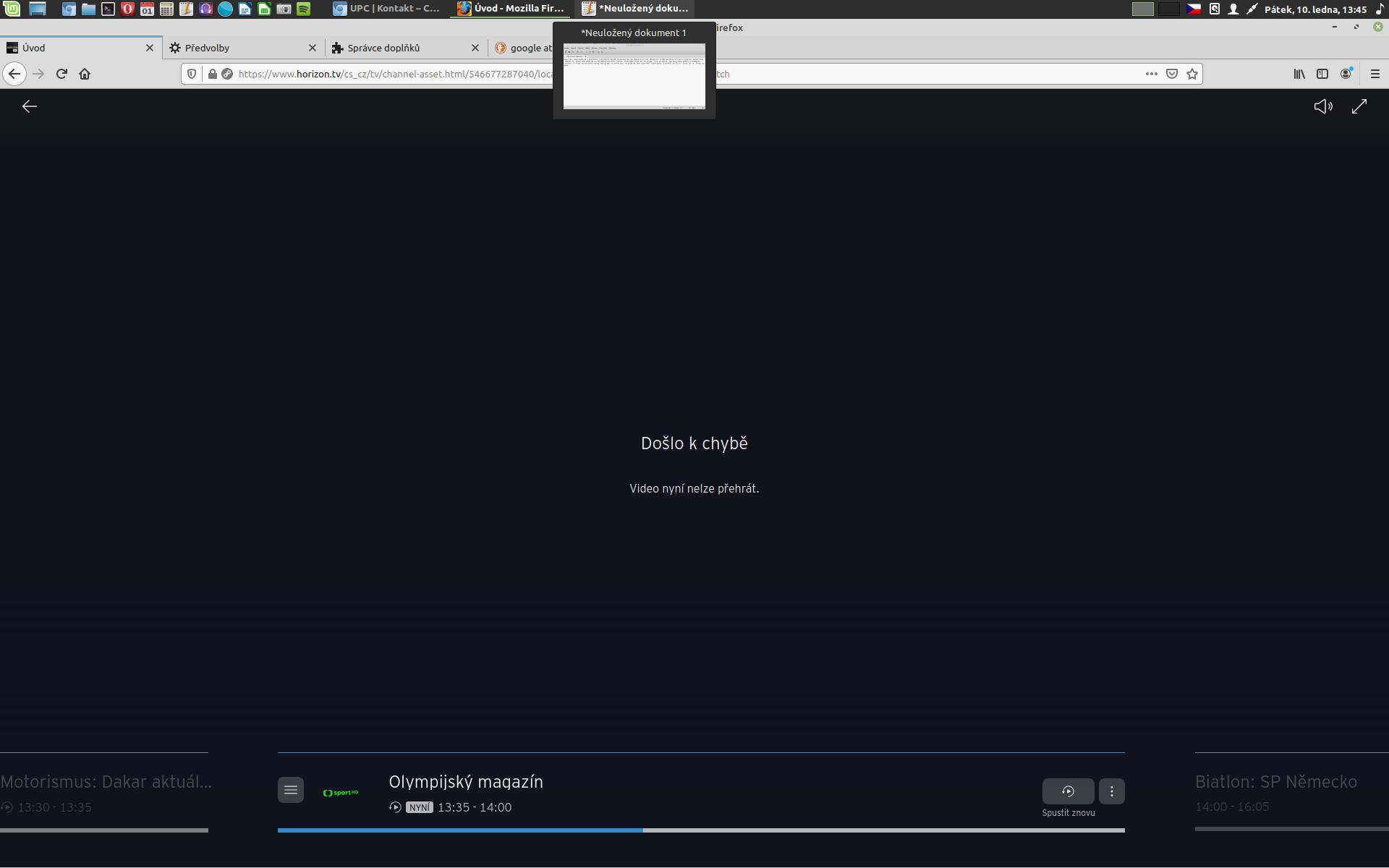
Task: Open page actions three-dot menu
Action: 1151,74
